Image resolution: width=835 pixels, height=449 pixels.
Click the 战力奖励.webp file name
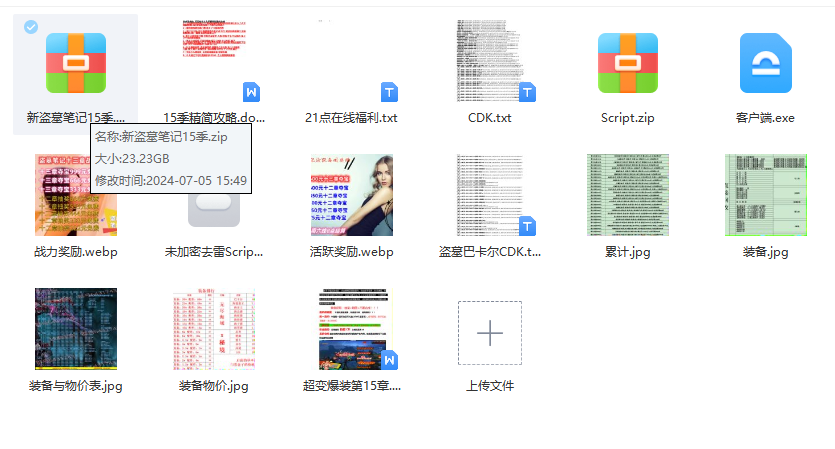pyautogui.click(x=76, y=252)
